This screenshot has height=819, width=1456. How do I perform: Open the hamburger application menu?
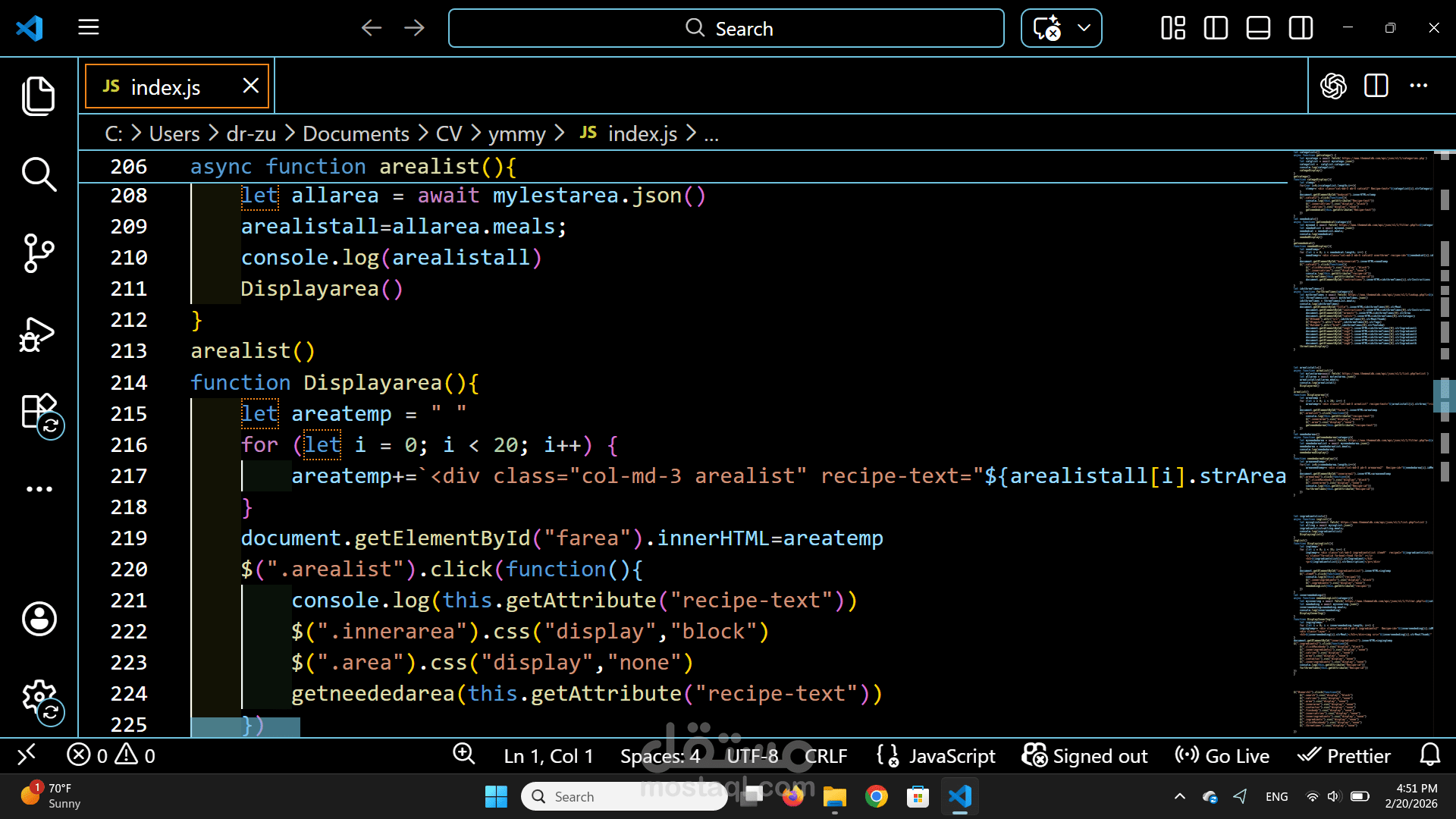[x=89, y=28]
